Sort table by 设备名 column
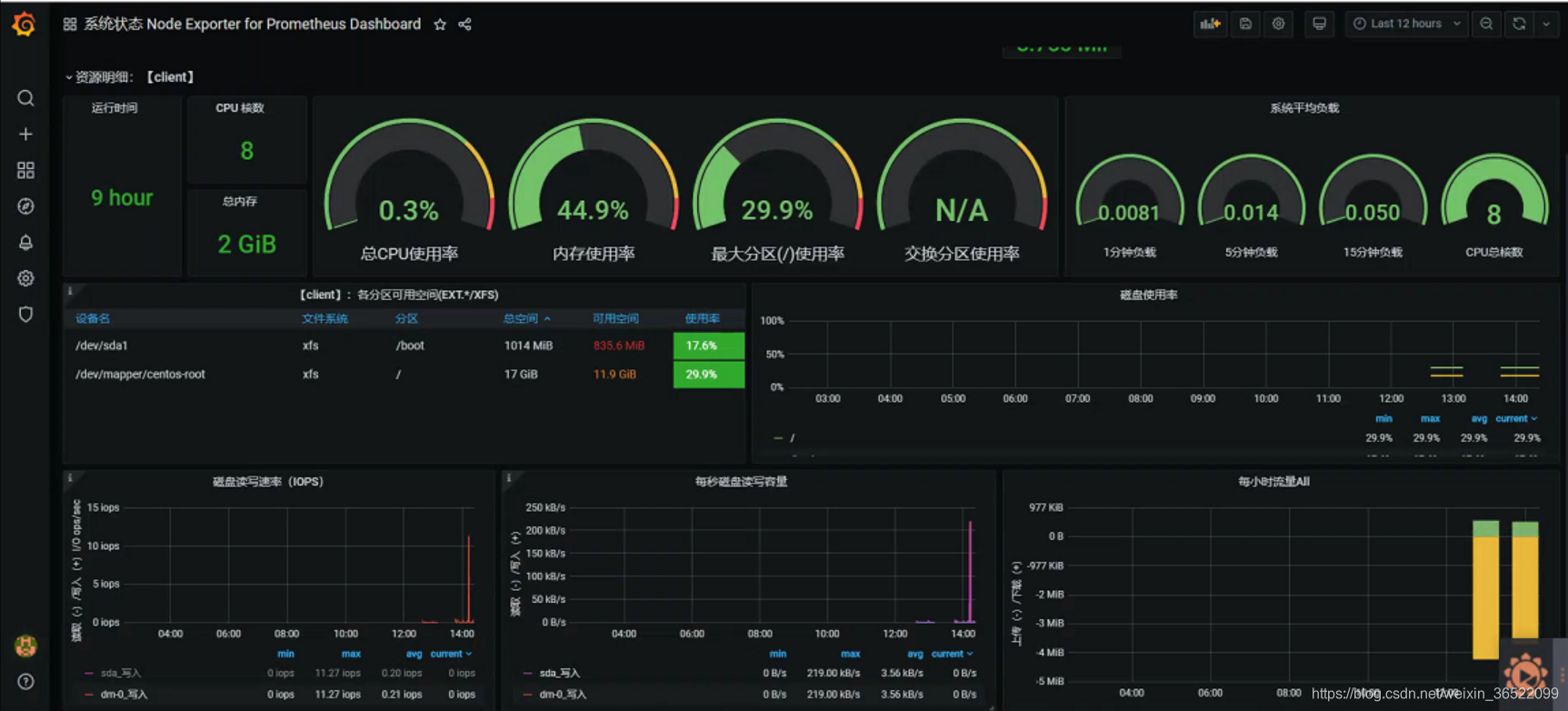 point(93,318)
